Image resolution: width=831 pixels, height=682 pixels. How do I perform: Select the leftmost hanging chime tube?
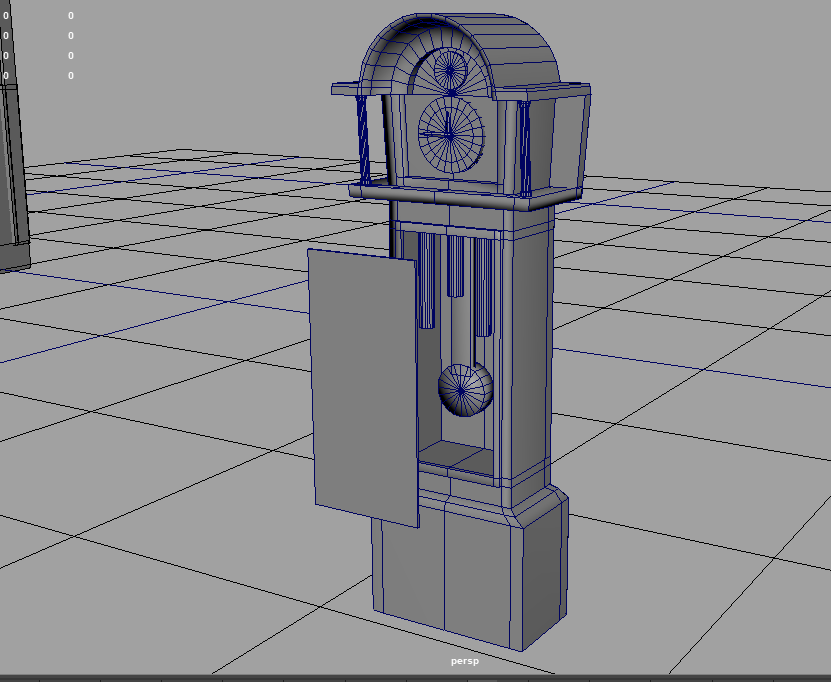click(426, 281)
